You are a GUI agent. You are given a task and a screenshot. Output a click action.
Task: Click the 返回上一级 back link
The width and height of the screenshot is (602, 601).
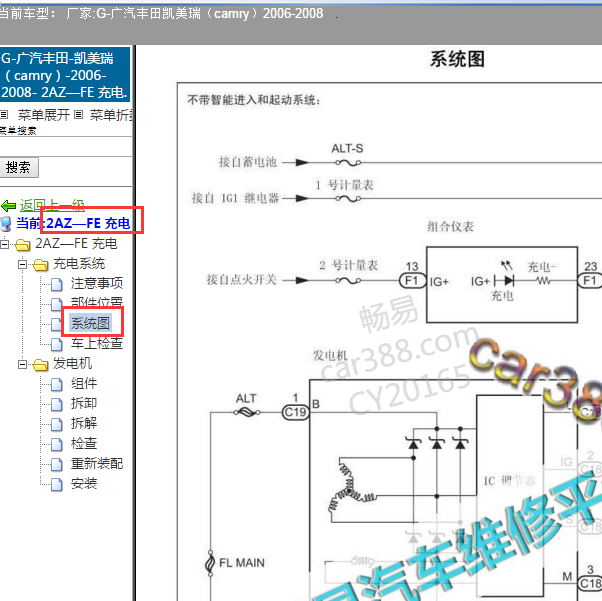[x=52, y=205]
